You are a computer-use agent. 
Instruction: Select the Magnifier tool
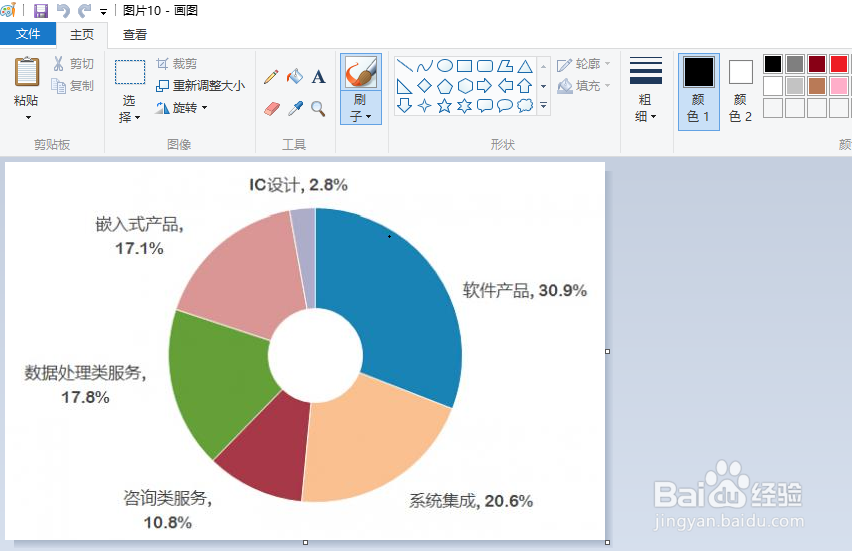pyautogui.click(x=318, y=109)
